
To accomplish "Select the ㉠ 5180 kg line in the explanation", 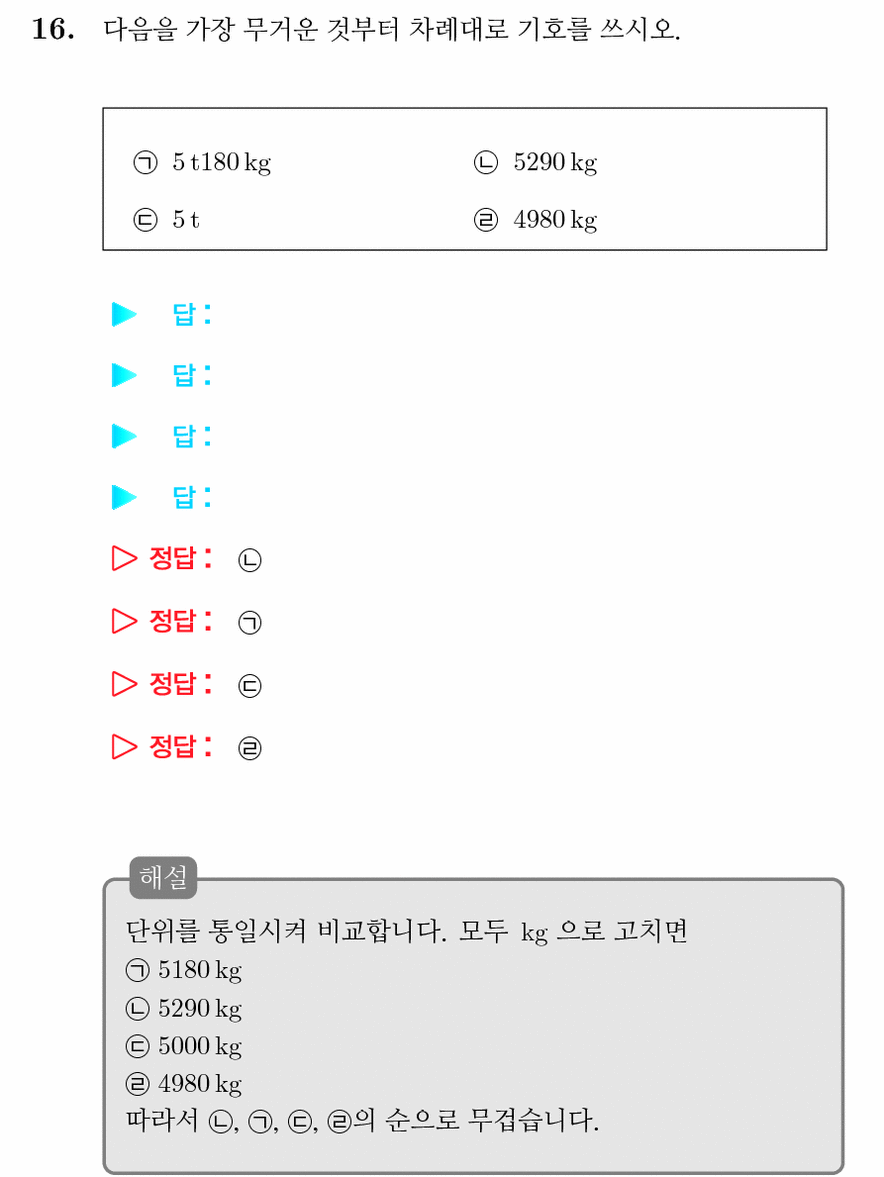I will pos(184,971).
